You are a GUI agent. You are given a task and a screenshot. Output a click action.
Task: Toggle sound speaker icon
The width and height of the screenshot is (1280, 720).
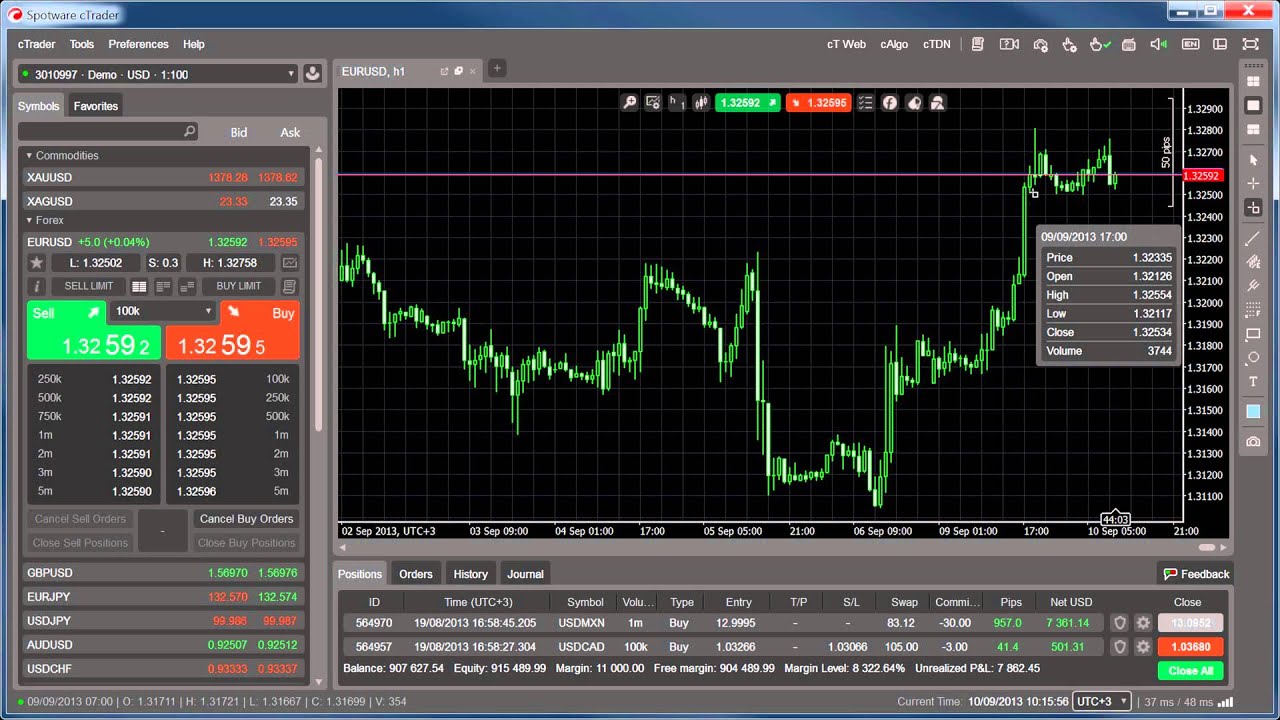coord(1159,44)
